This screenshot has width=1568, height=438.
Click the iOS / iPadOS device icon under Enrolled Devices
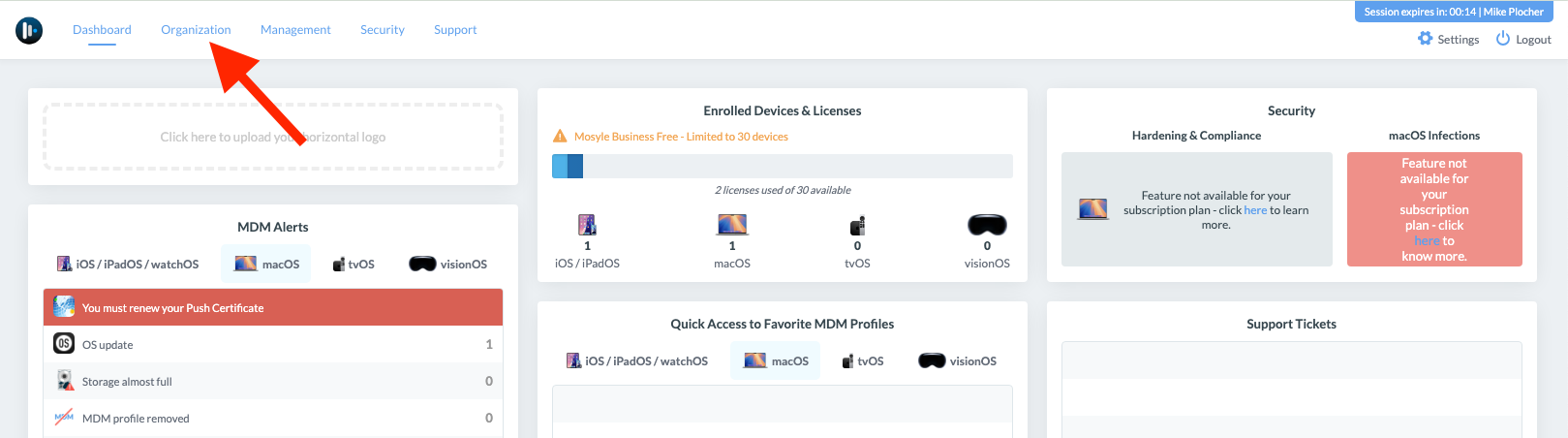(x=587, y=225)
